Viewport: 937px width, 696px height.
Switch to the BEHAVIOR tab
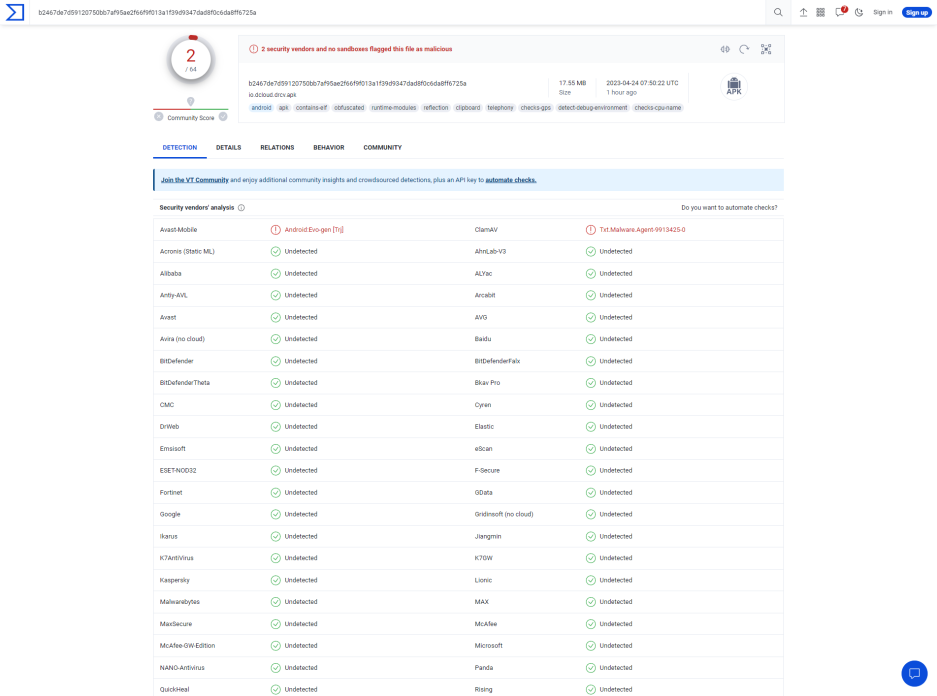[329, 148]
